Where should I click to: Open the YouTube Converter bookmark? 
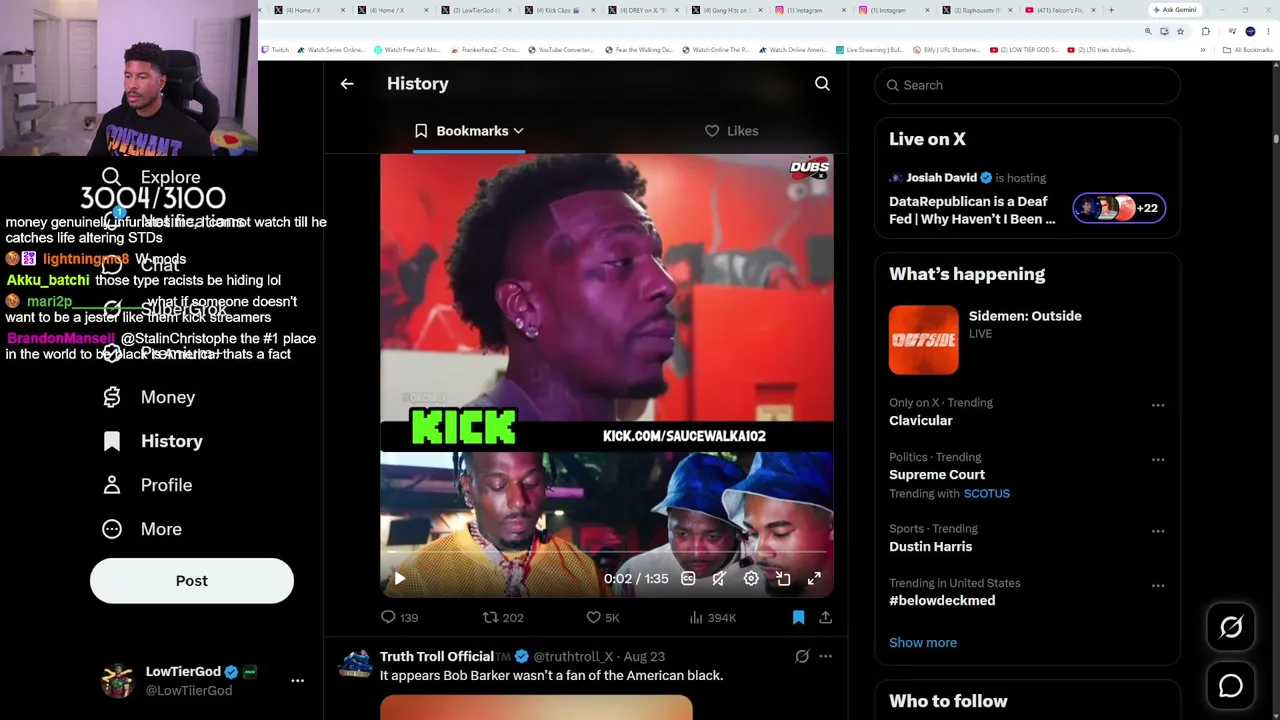tap(560, 50)
